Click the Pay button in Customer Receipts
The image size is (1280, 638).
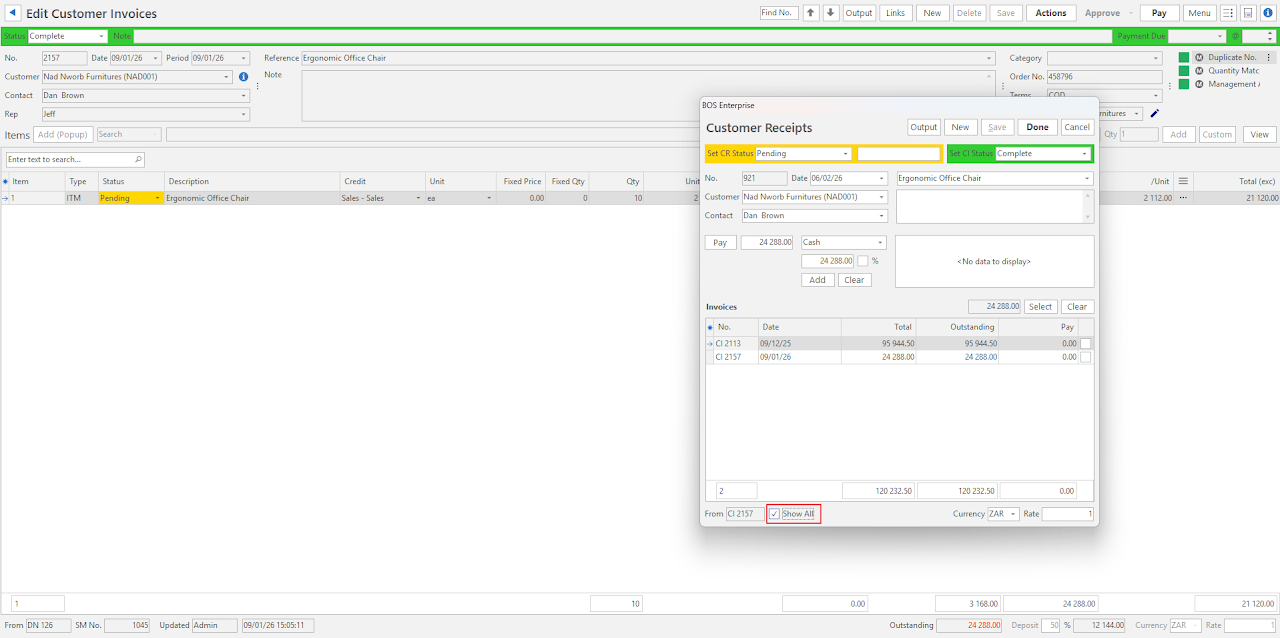[x=720, y=243]
